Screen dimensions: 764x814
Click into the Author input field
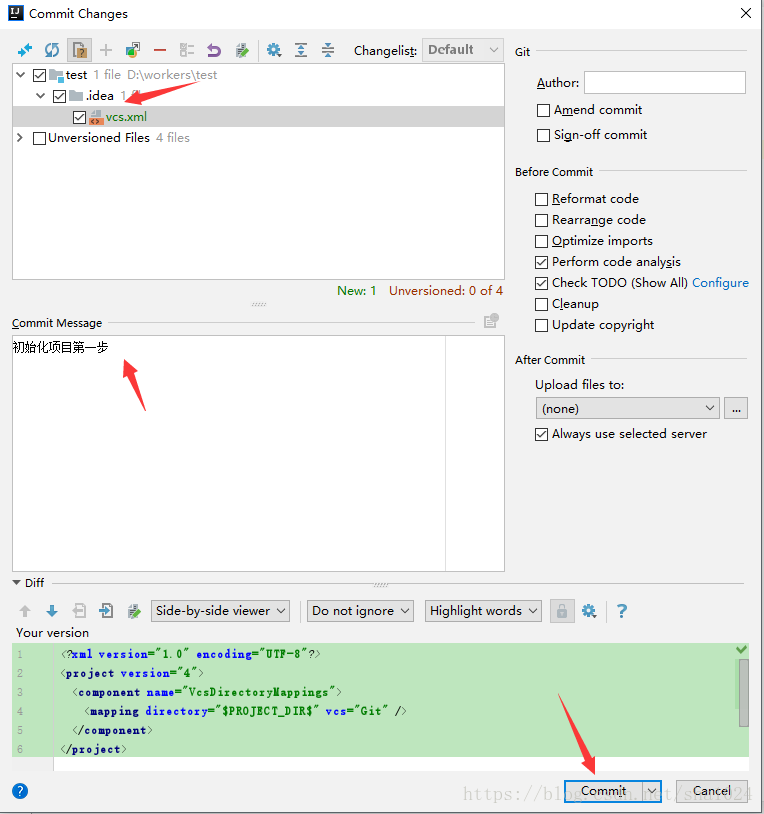pyautogui.click(x=665, y=83)
